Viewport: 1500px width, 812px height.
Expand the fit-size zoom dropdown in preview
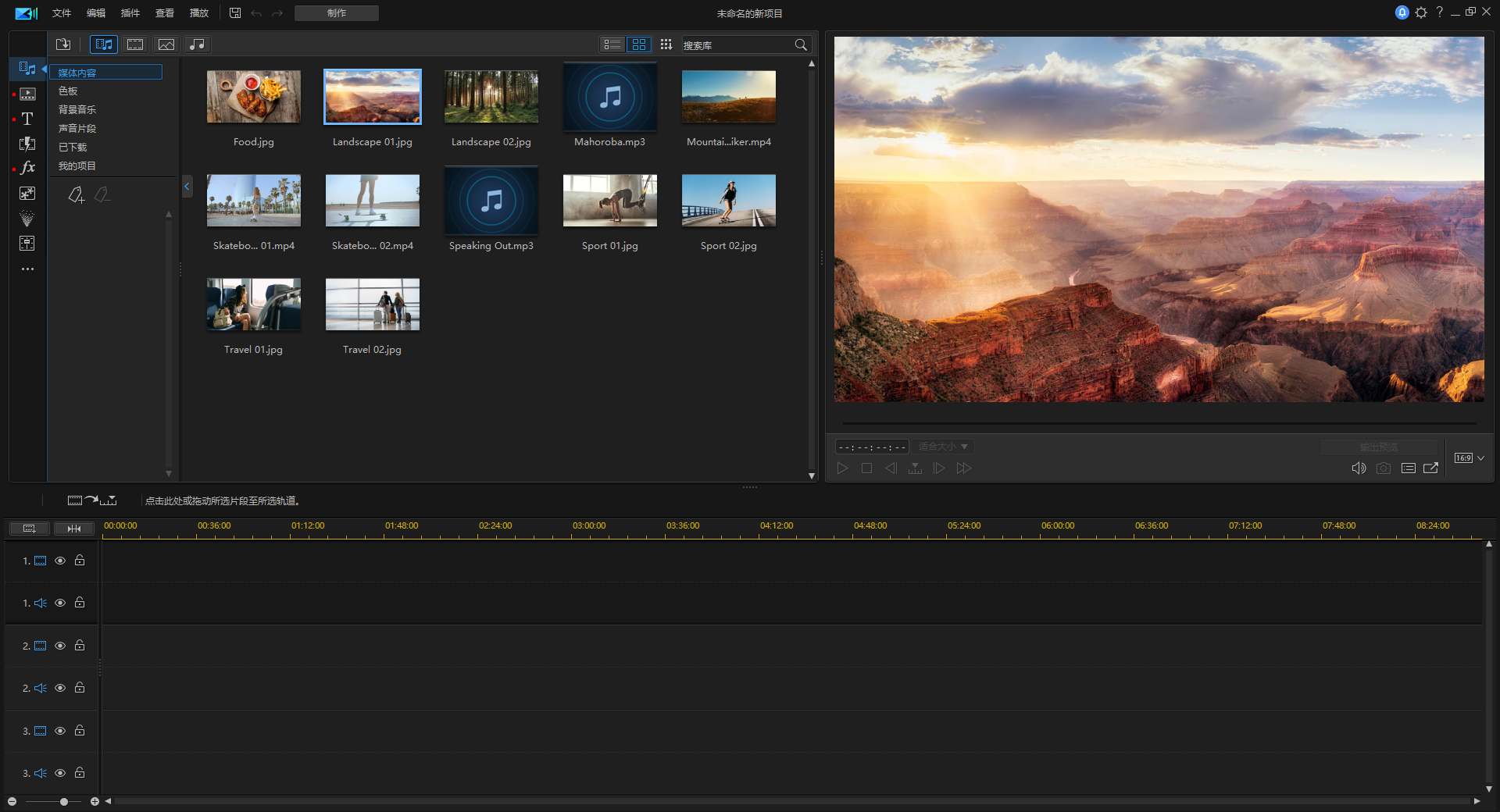(x=943, y=447)
